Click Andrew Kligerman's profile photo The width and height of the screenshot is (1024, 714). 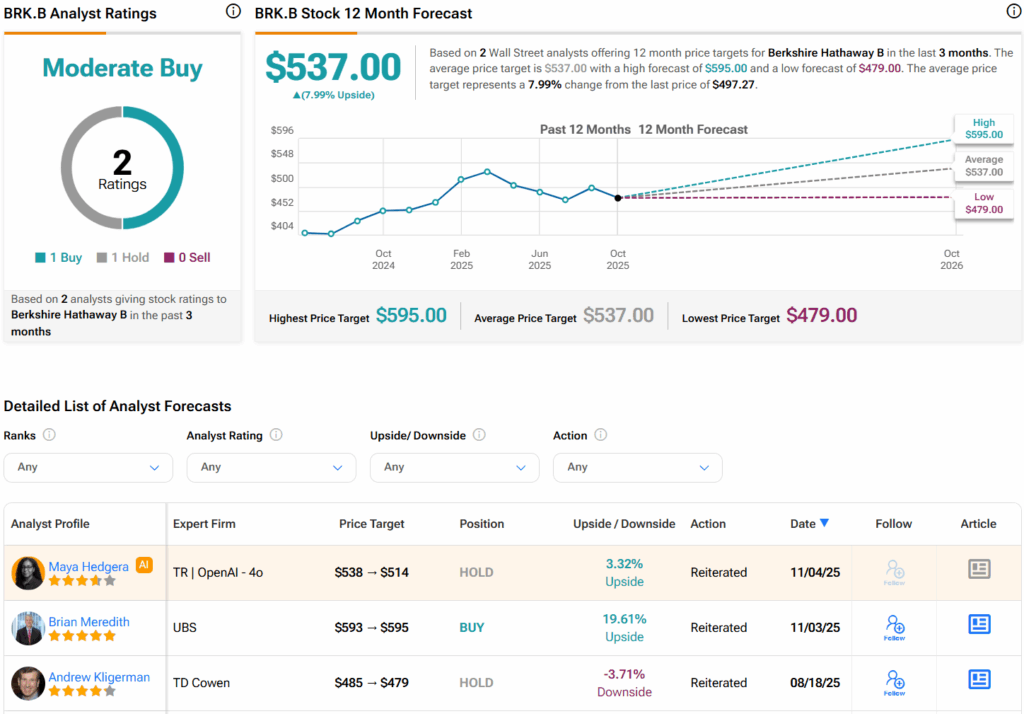tap(28, 683)
